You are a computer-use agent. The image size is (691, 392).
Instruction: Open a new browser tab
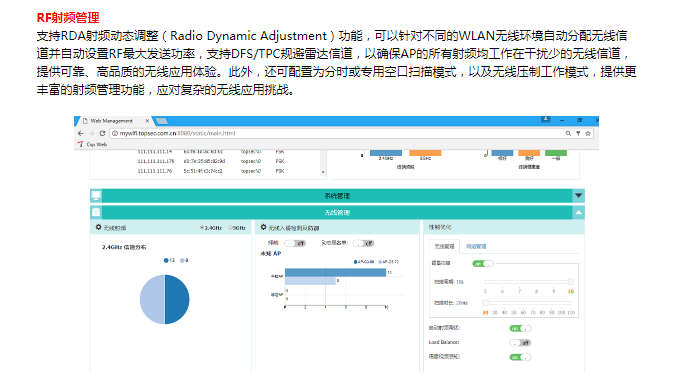[x=162, y=121]
